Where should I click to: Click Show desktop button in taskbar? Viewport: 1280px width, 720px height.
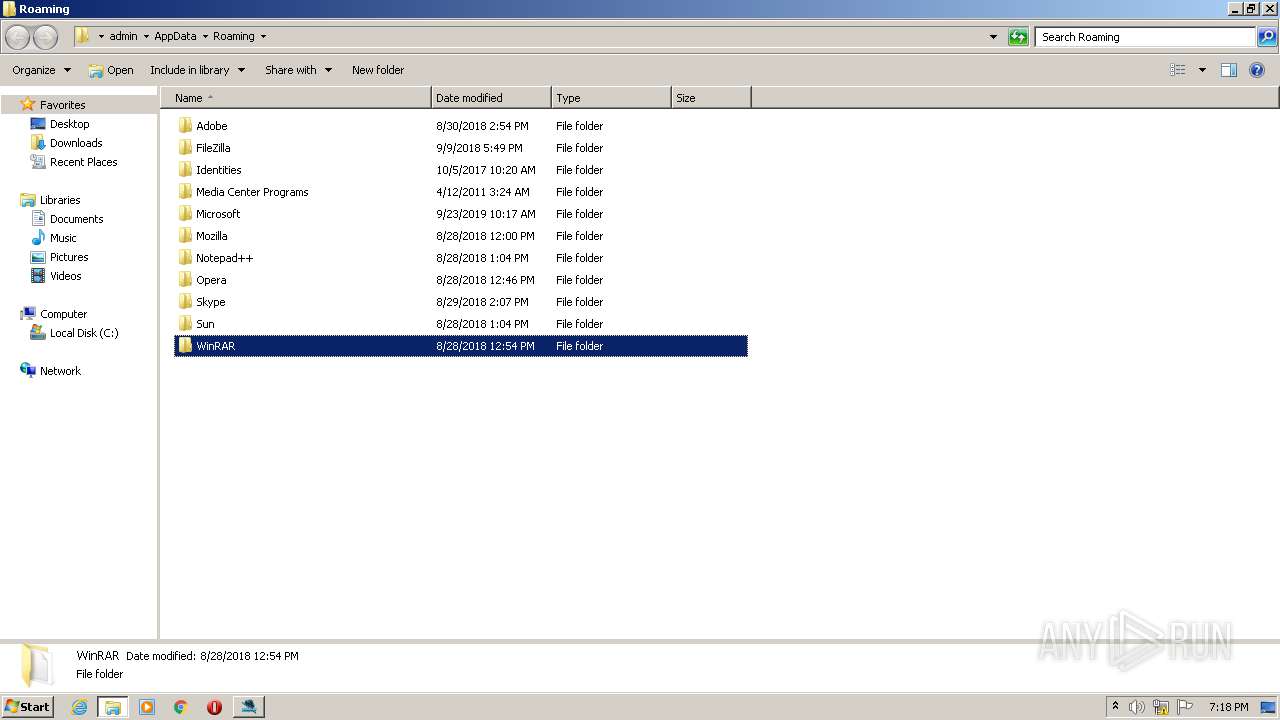(x=1269, y=707)
